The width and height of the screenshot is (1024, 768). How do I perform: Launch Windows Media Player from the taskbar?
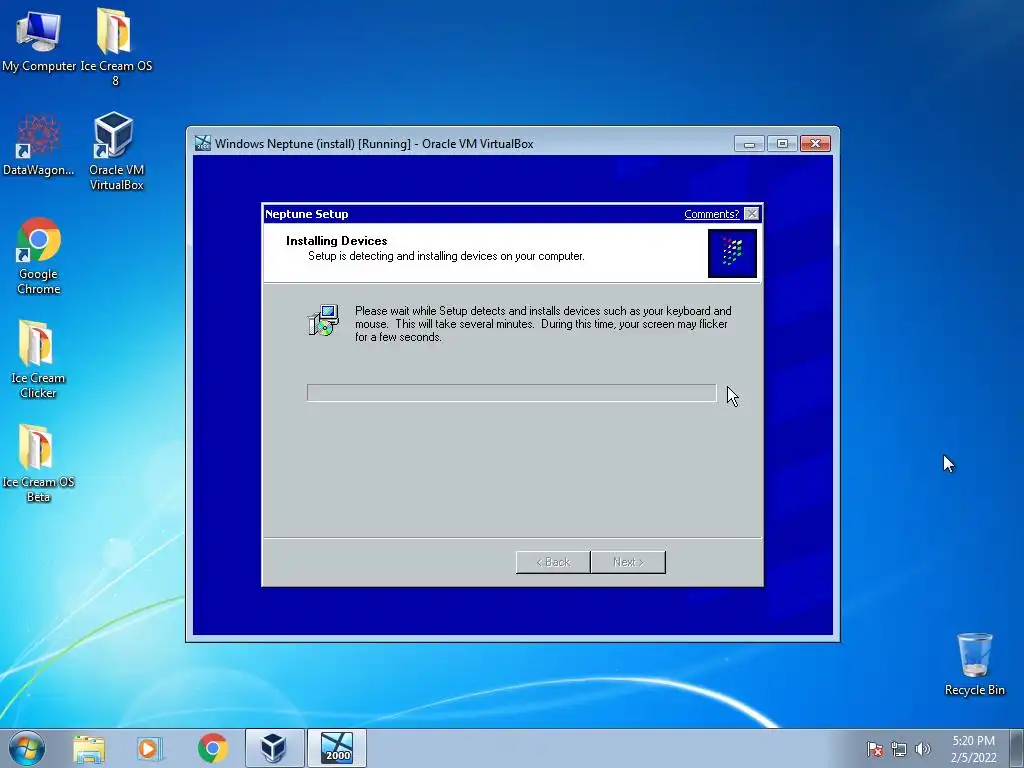(150, 748)
